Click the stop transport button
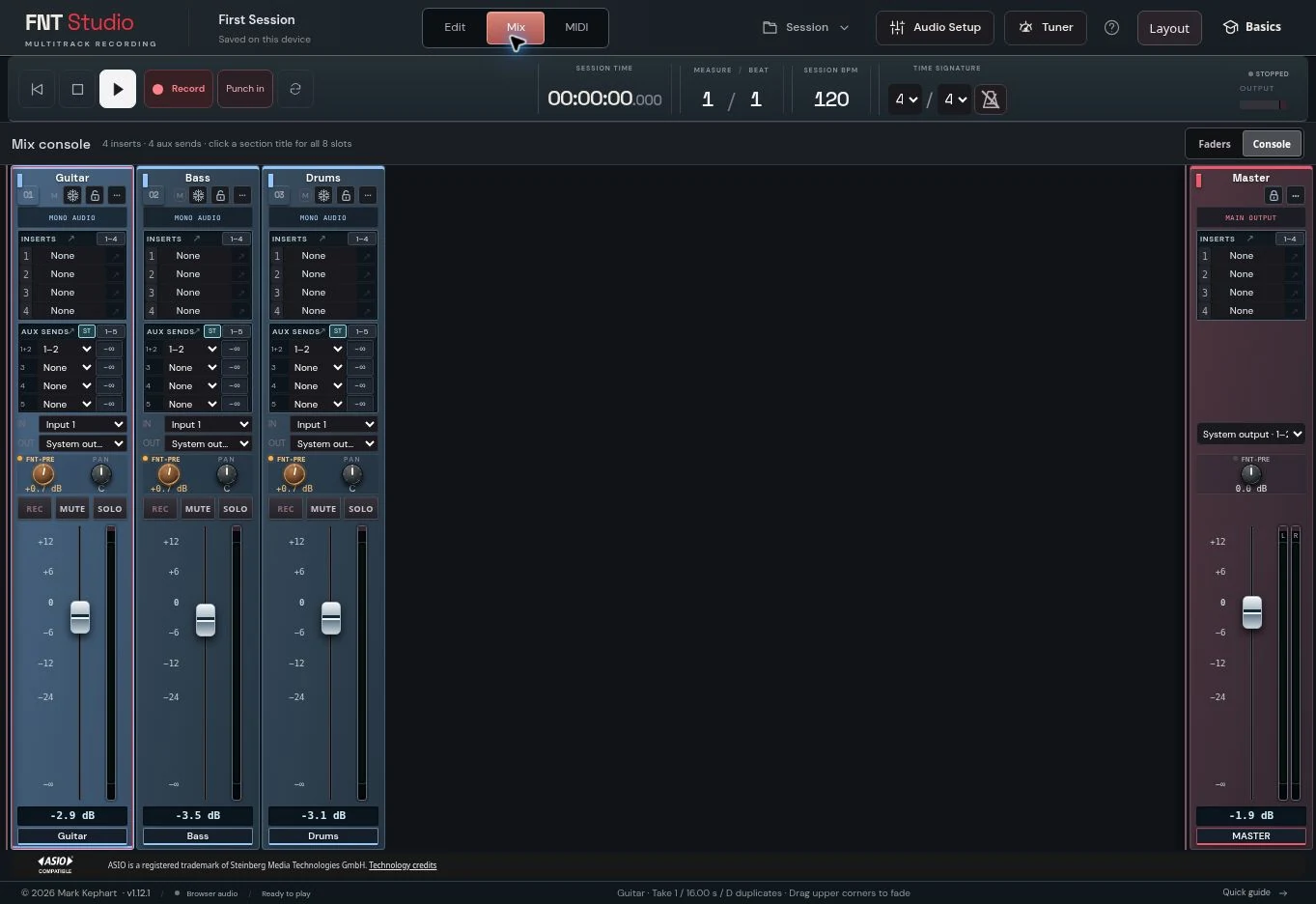The height and width of the screenshot is (904, 1316). tap(77, 89)
